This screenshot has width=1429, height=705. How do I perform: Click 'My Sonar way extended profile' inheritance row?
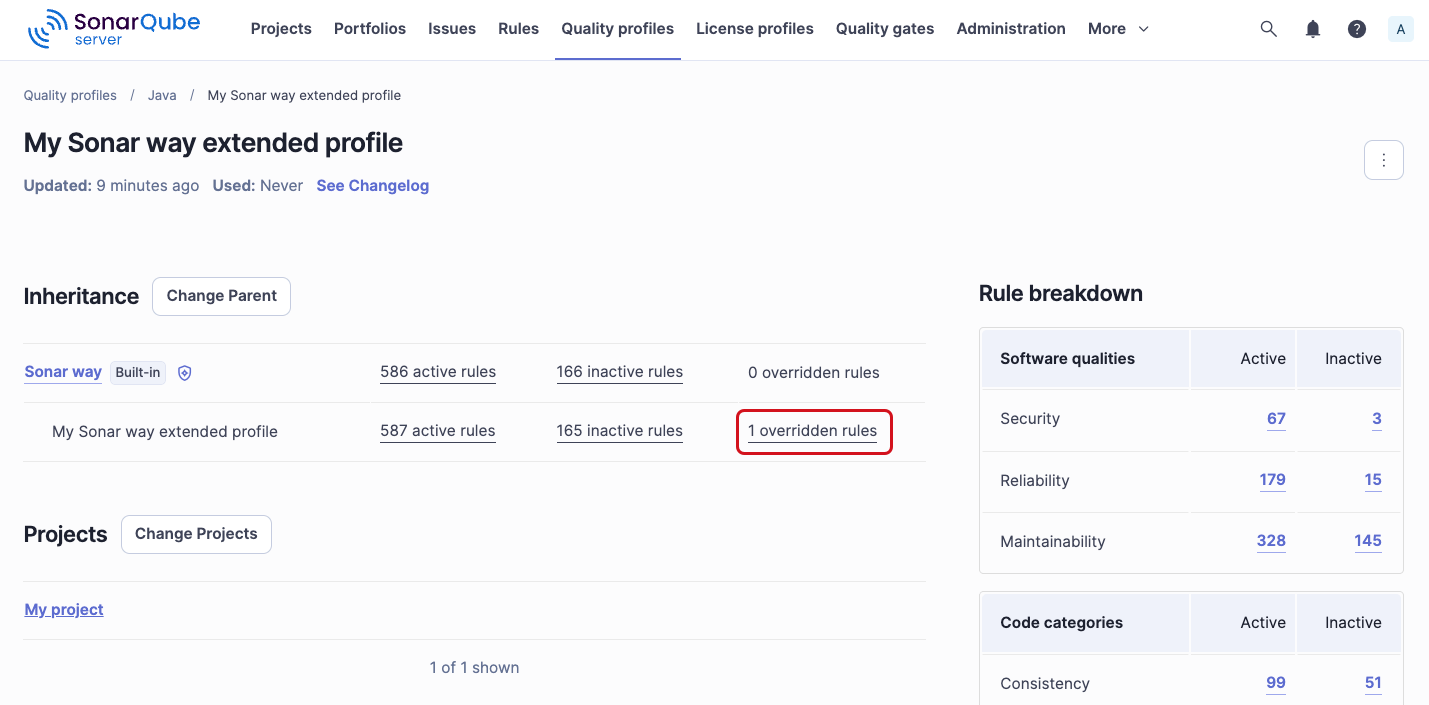[x=475, y=432]
